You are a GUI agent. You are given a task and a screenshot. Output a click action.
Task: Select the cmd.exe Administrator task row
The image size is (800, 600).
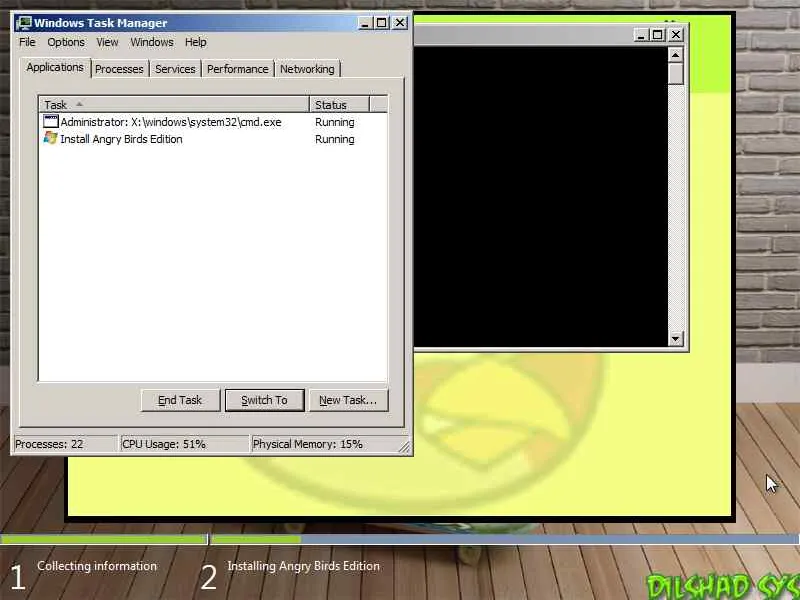click(213, 122)
